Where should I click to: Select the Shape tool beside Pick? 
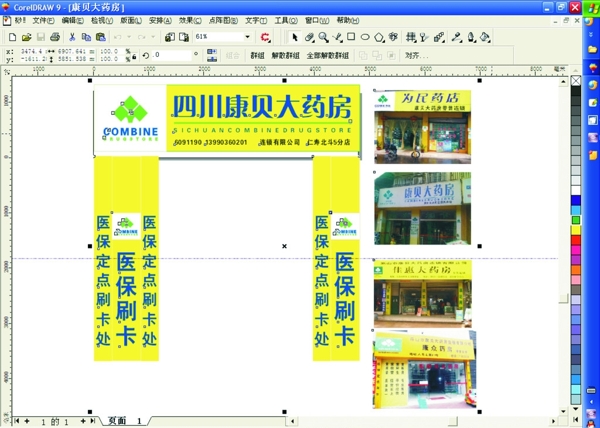(309, 37)
